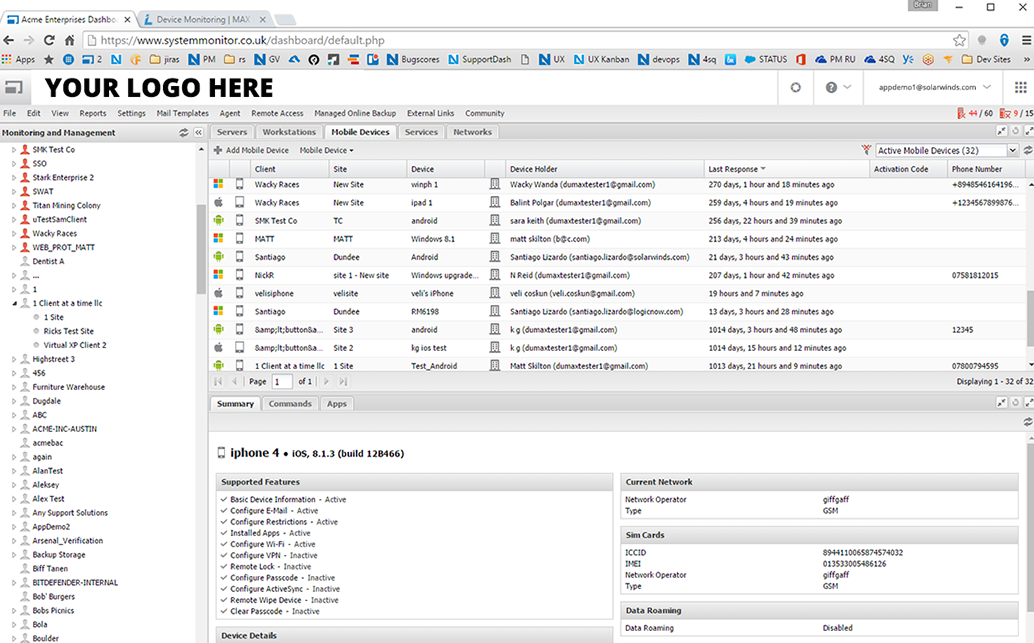The width and height of the screenshot is (1034, 643).
Task: Go to next page in device list
Action: tap(326, 381)
